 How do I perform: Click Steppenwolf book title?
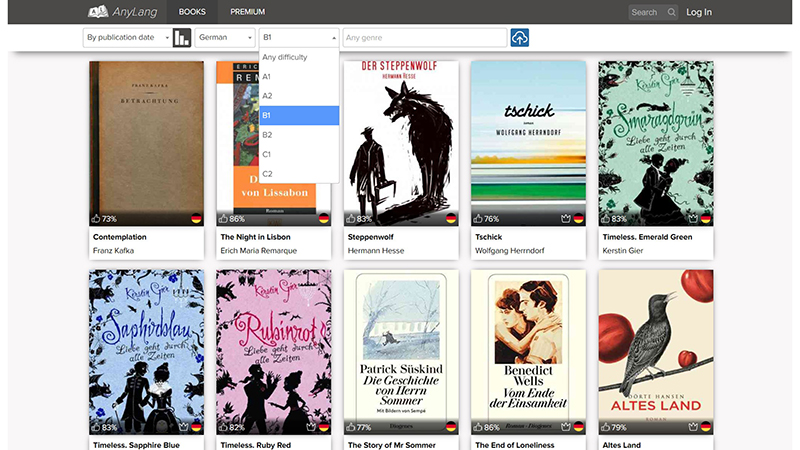[370, 237]
